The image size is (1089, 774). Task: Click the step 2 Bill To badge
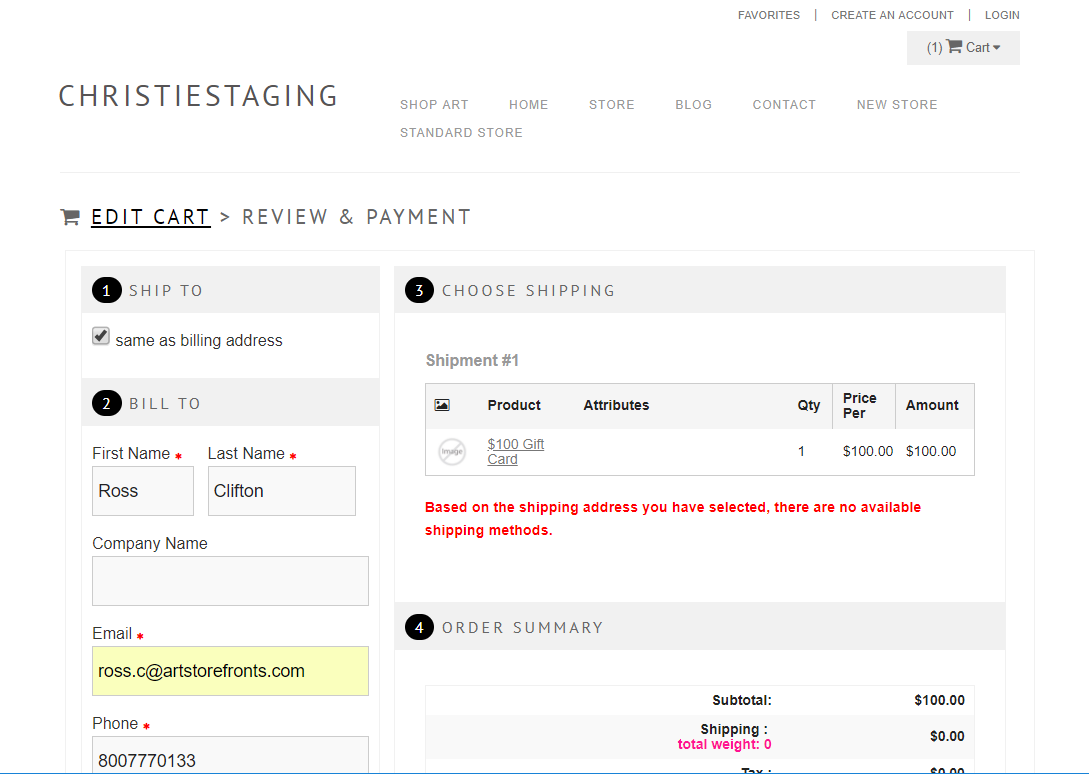pos(106,404)
